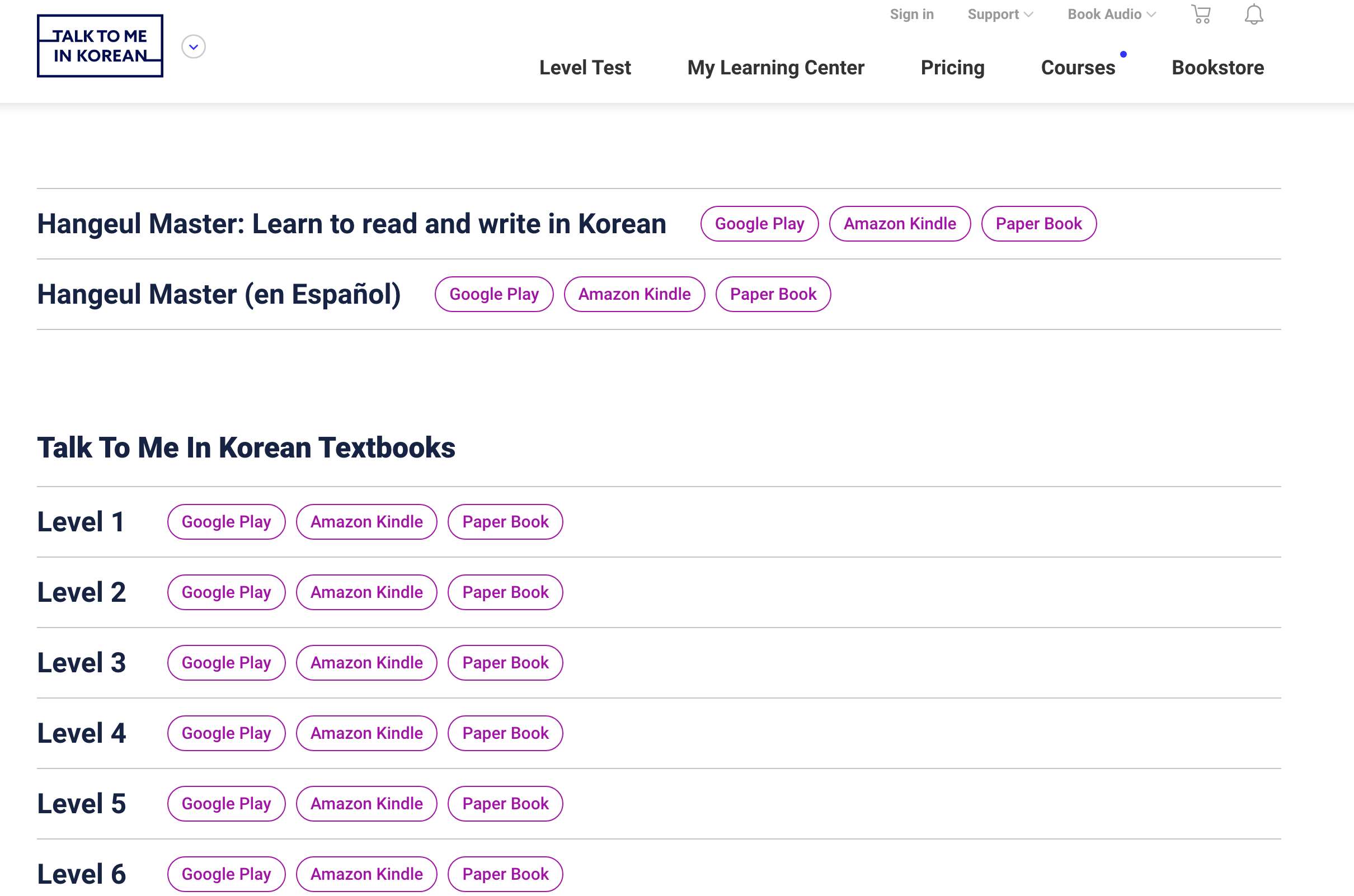Expand the Book Audio dropdown
This screenshot has height=896, width=1354.
pos(1112,15)
